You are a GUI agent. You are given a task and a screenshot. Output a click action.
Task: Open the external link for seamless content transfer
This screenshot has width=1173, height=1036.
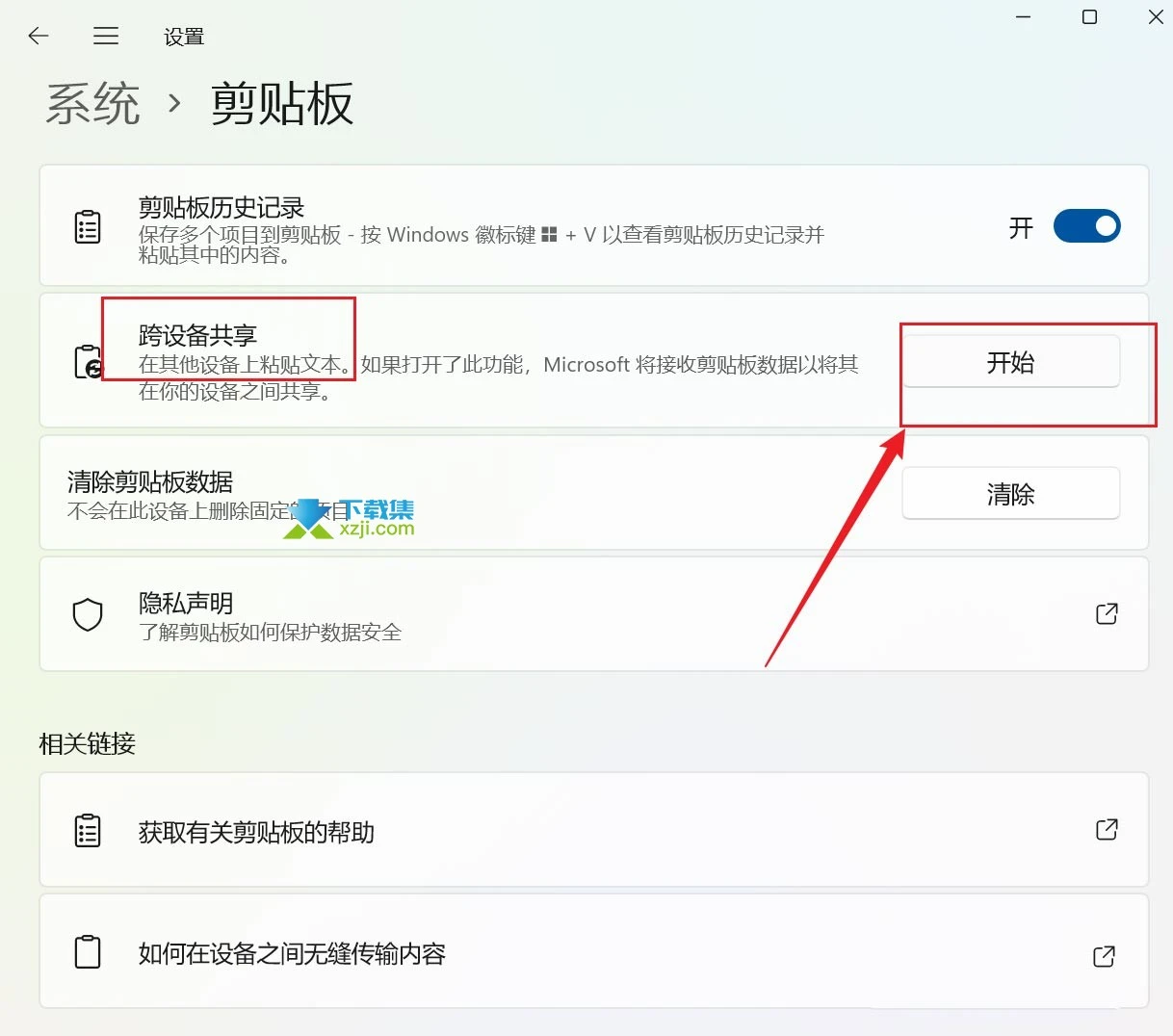coord(1104,956)
